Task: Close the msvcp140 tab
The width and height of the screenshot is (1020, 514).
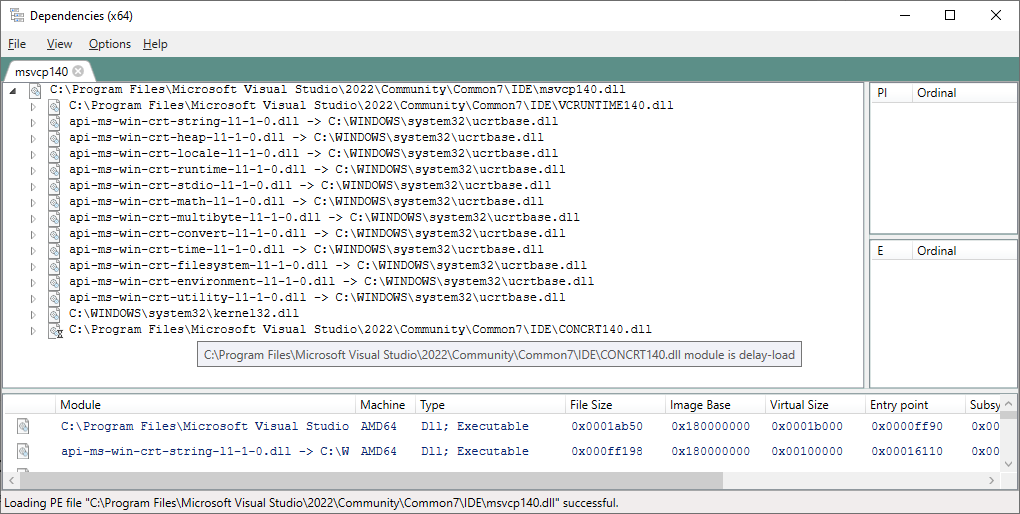Action: (78, 71)
